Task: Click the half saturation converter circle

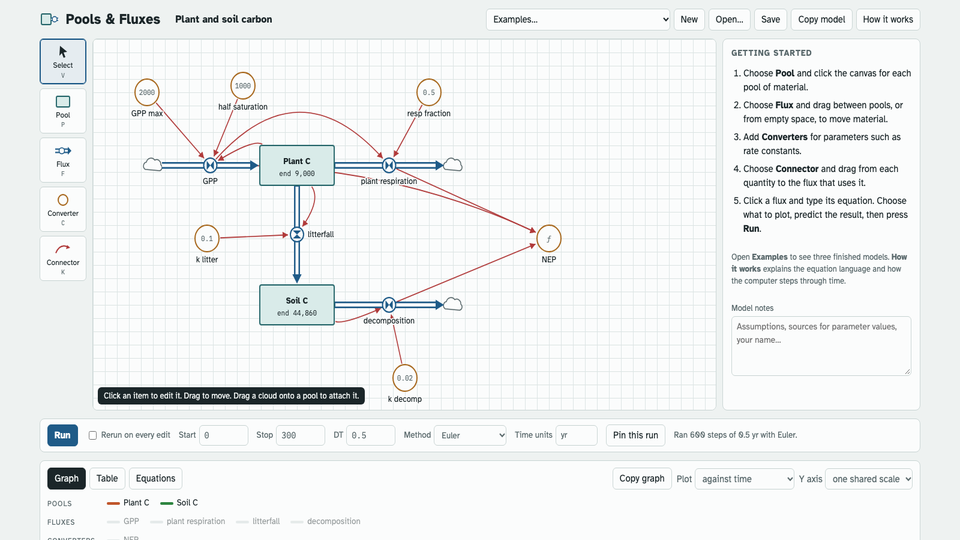Action: [243, 86]
